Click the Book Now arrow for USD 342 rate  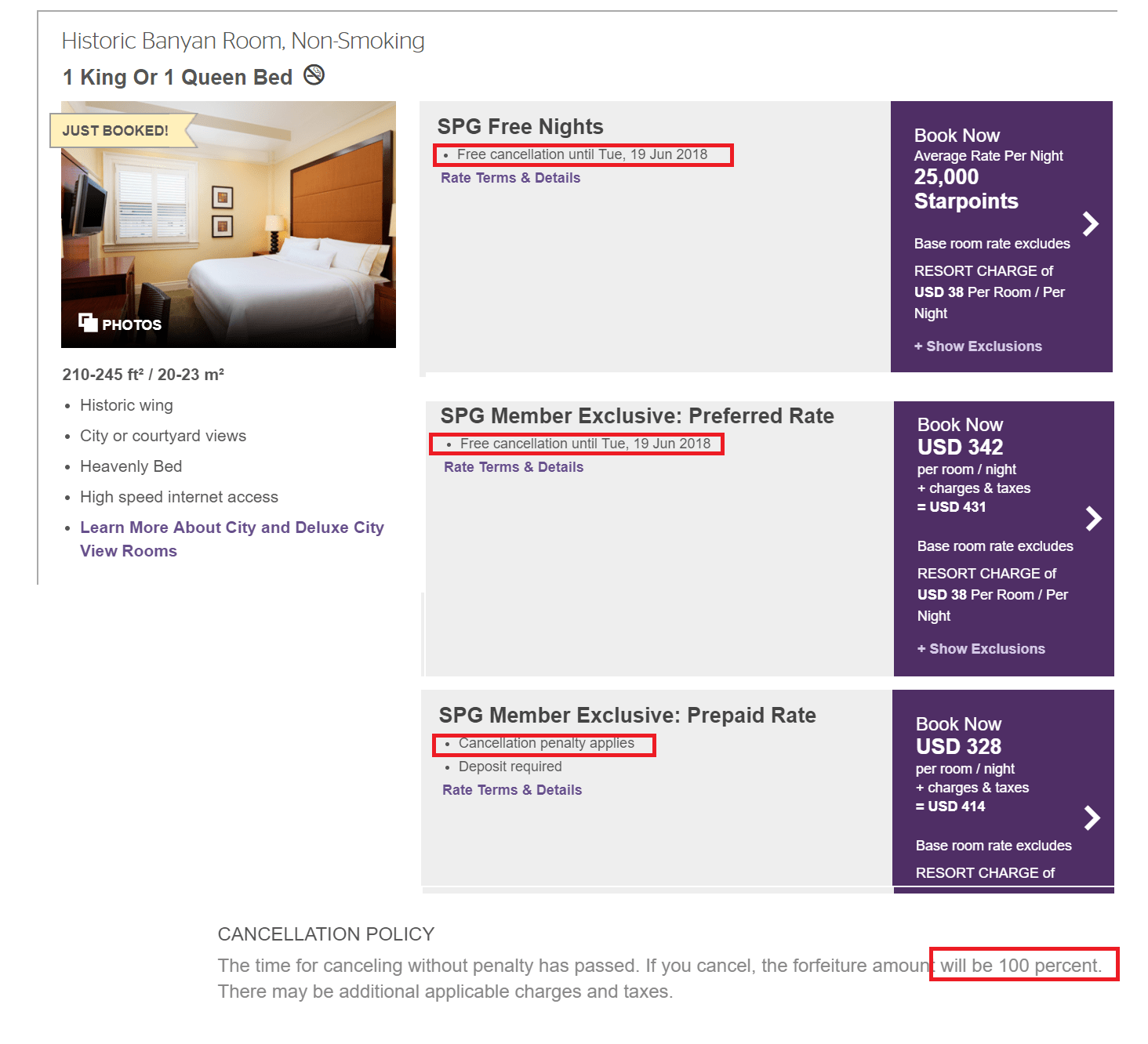(1093, 518)
